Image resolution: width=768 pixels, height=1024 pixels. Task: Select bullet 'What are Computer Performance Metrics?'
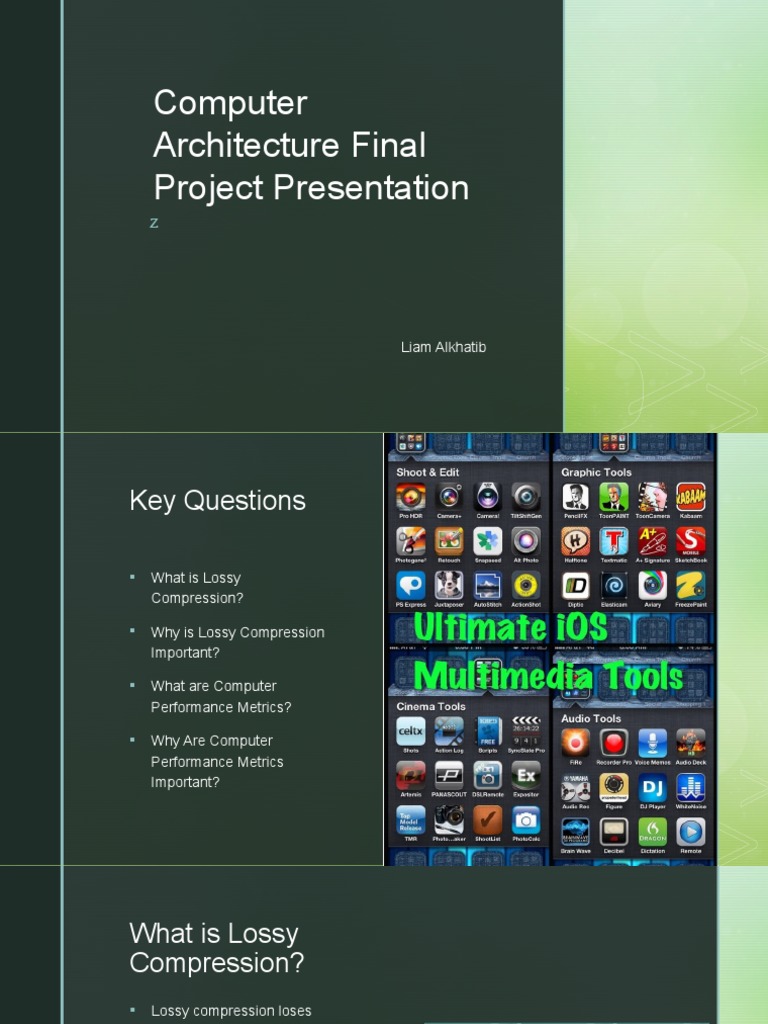click(x=221, y=696)
